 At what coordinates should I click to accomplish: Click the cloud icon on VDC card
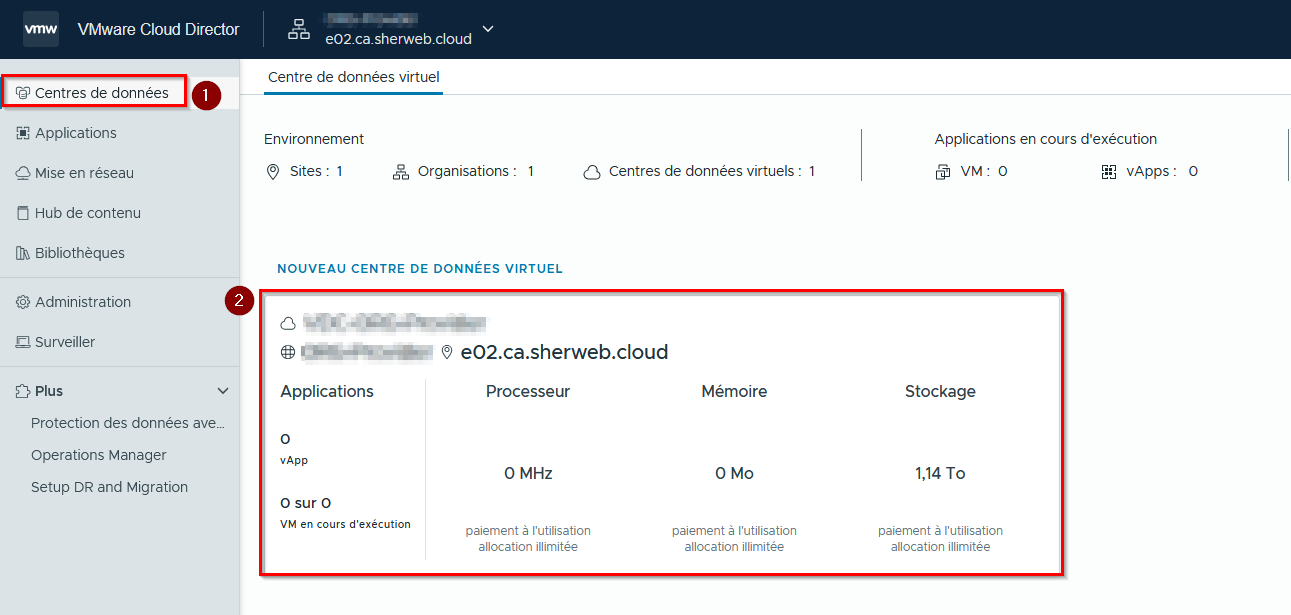click(x=288, y=324)
